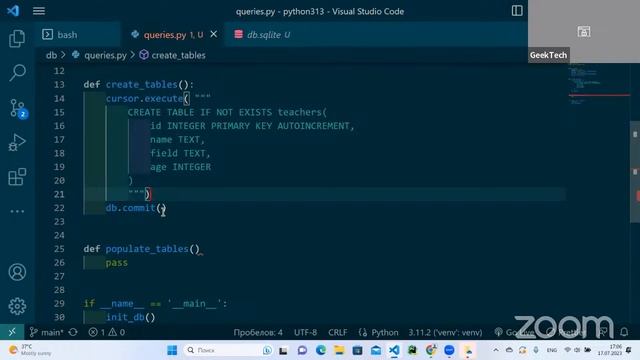Open remote window indicator in status bar
Image resolution: width=640 pixels, height=360 pixels.
(12, 332)
